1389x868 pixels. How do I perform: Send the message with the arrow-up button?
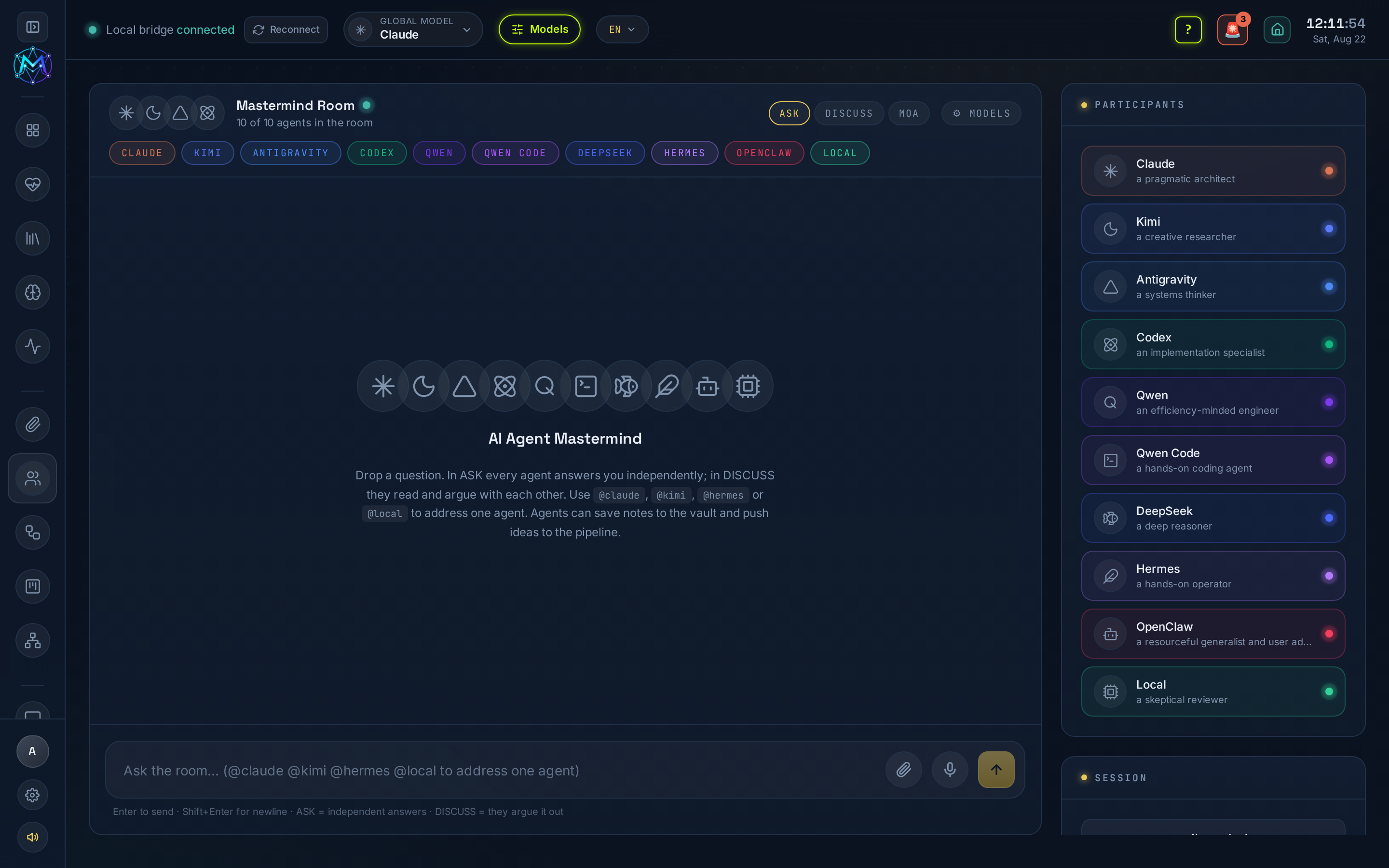click(996, 769)
